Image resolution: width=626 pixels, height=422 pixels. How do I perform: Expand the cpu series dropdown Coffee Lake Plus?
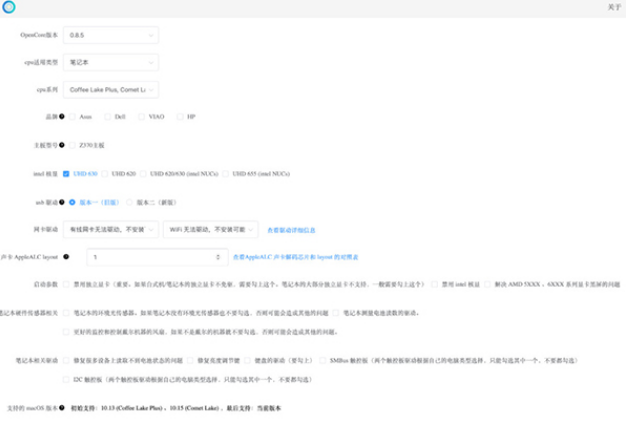(111, 90)
